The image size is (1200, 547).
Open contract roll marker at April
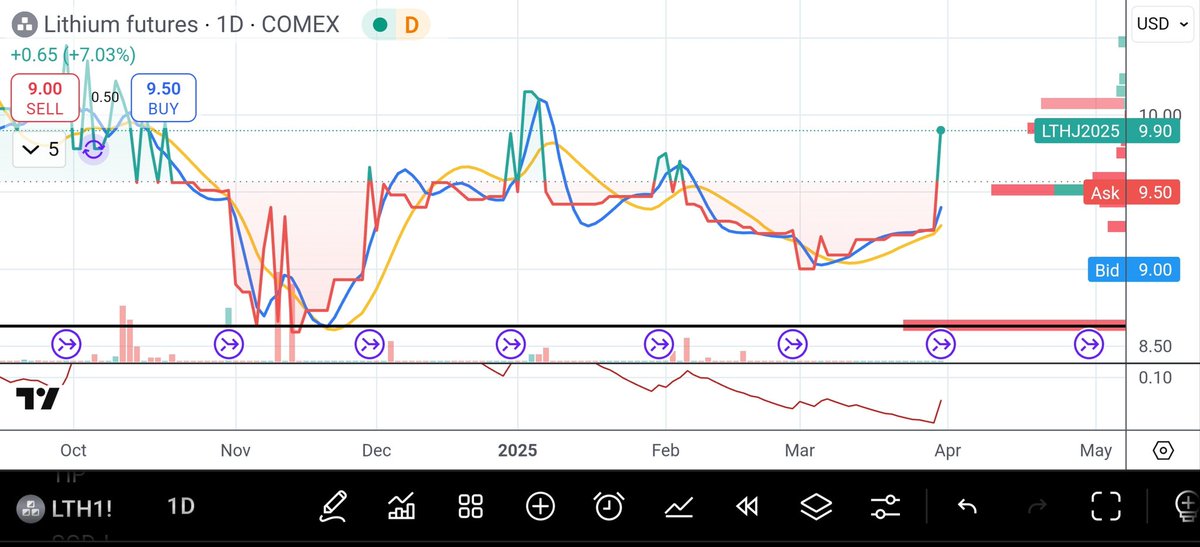pyautogui.click(x=942, y=346)
